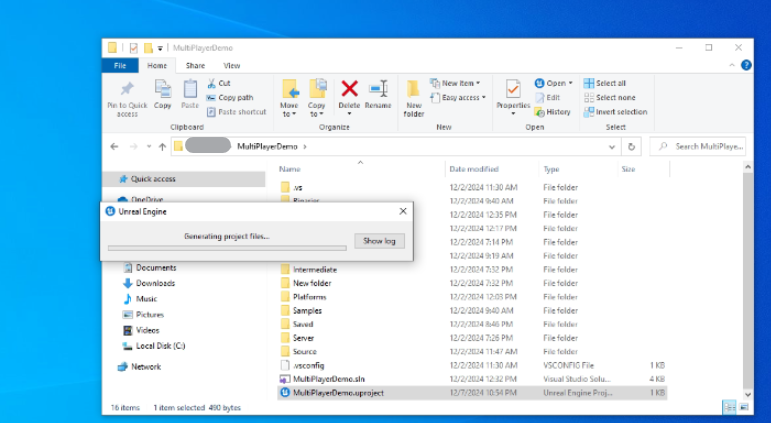This screenshot has width=771, height=423.
Task: Click the Properties icon in the ribbon
Action: click(x=513, y=92)
